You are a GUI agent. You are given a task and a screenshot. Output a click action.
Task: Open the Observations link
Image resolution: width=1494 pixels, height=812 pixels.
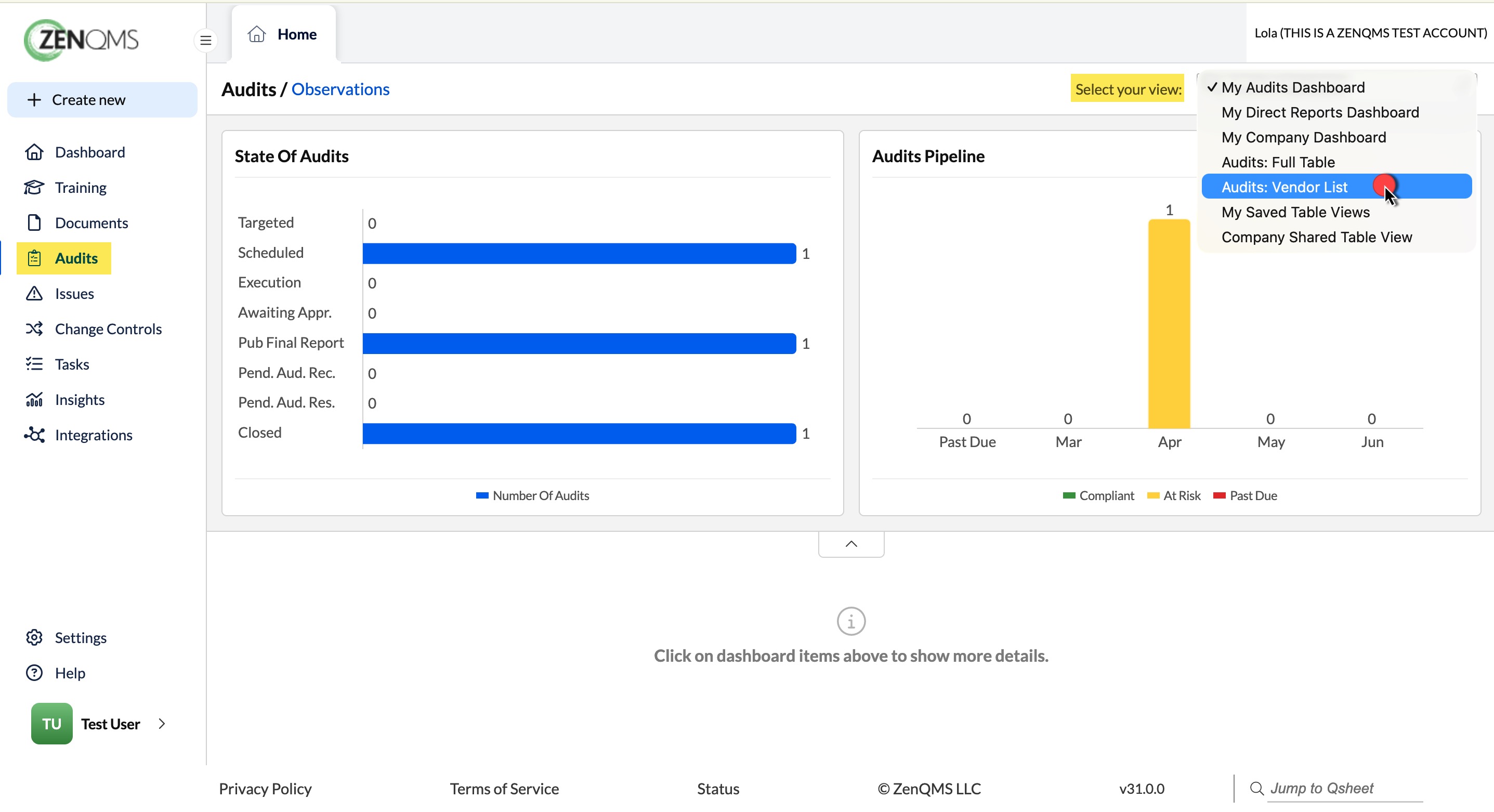tap(340, 89)
